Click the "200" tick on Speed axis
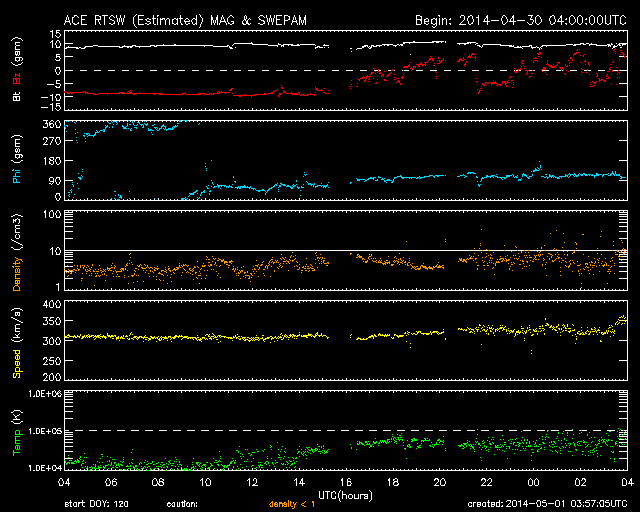 coord(52,377)
